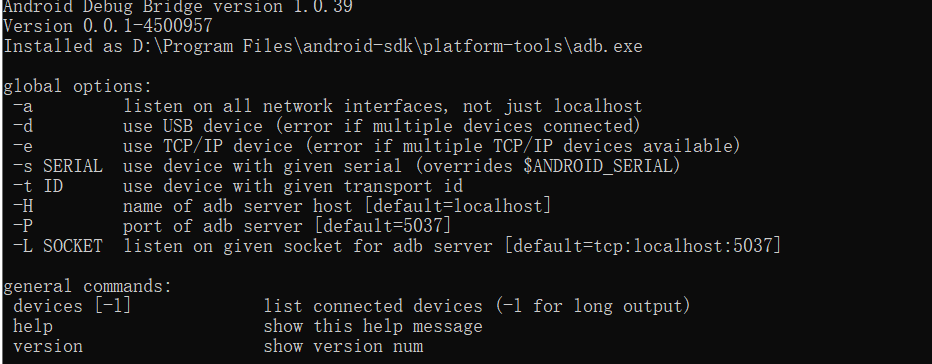Click the -t ID transport option

(x=38, y=186)
